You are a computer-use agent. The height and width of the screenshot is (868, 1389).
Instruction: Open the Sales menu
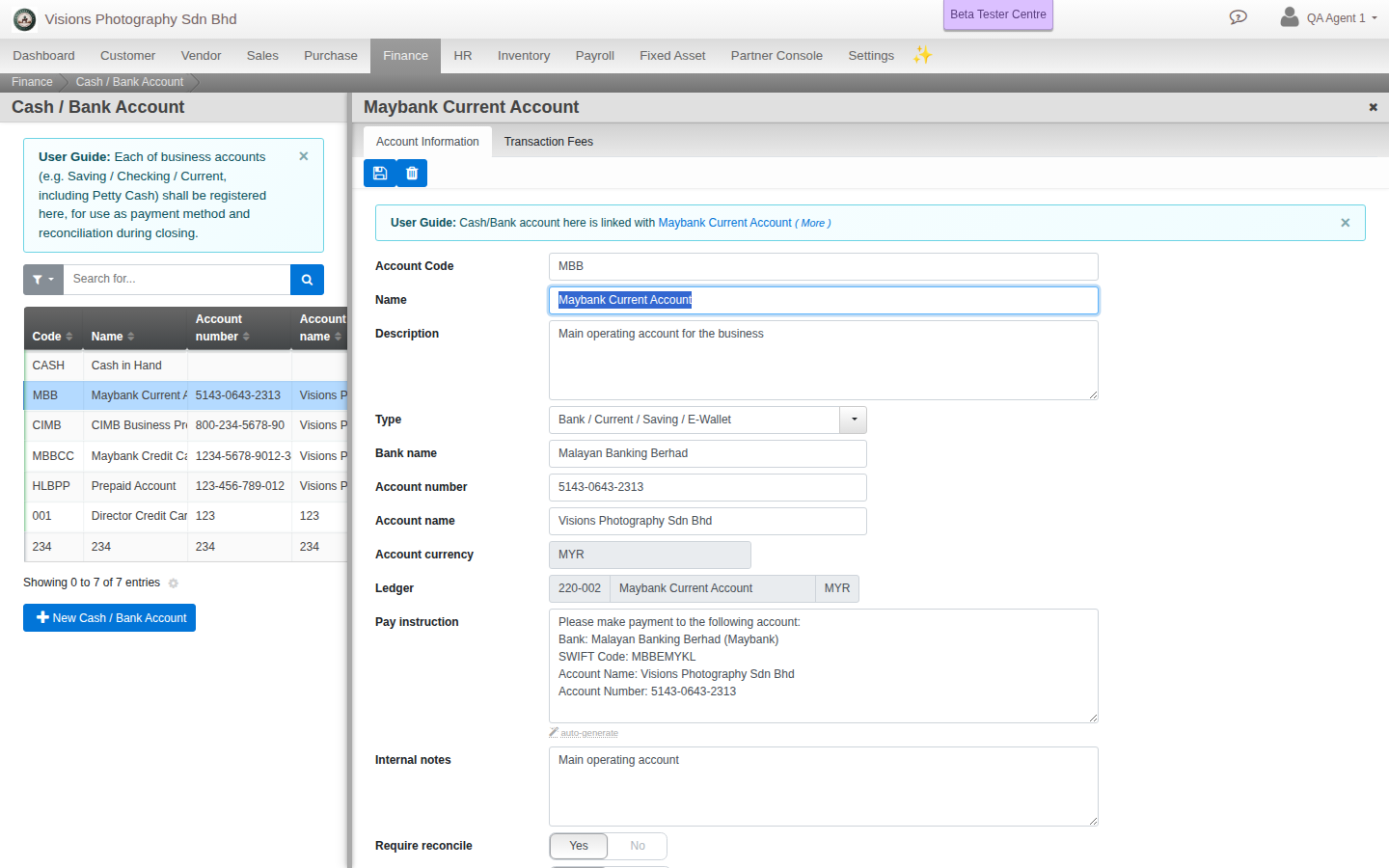pyautogui.click(x=262, y=56)
